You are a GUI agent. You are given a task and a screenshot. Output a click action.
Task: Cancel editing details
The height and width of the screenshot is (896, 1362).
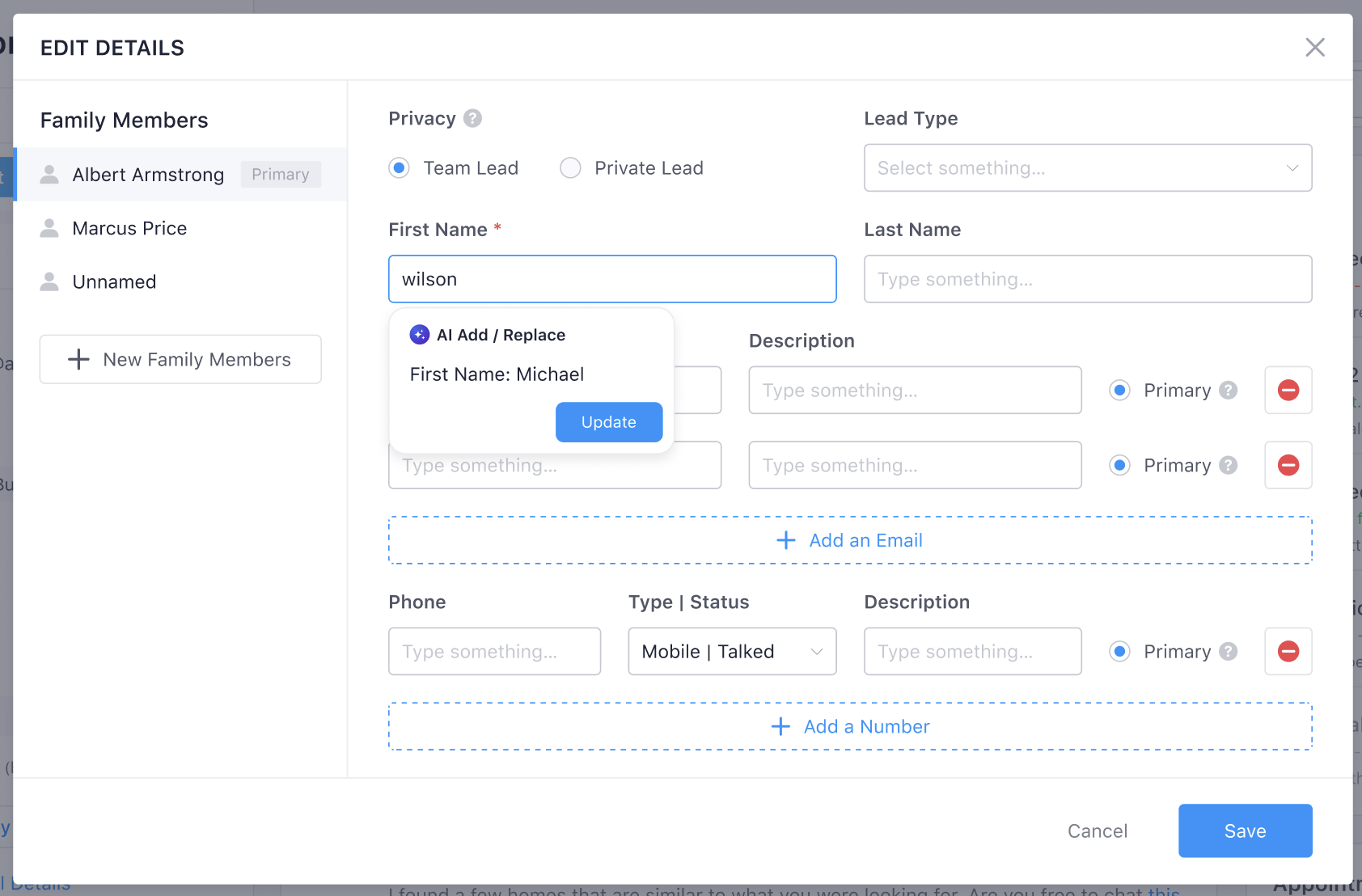(x=1098, y=830)
